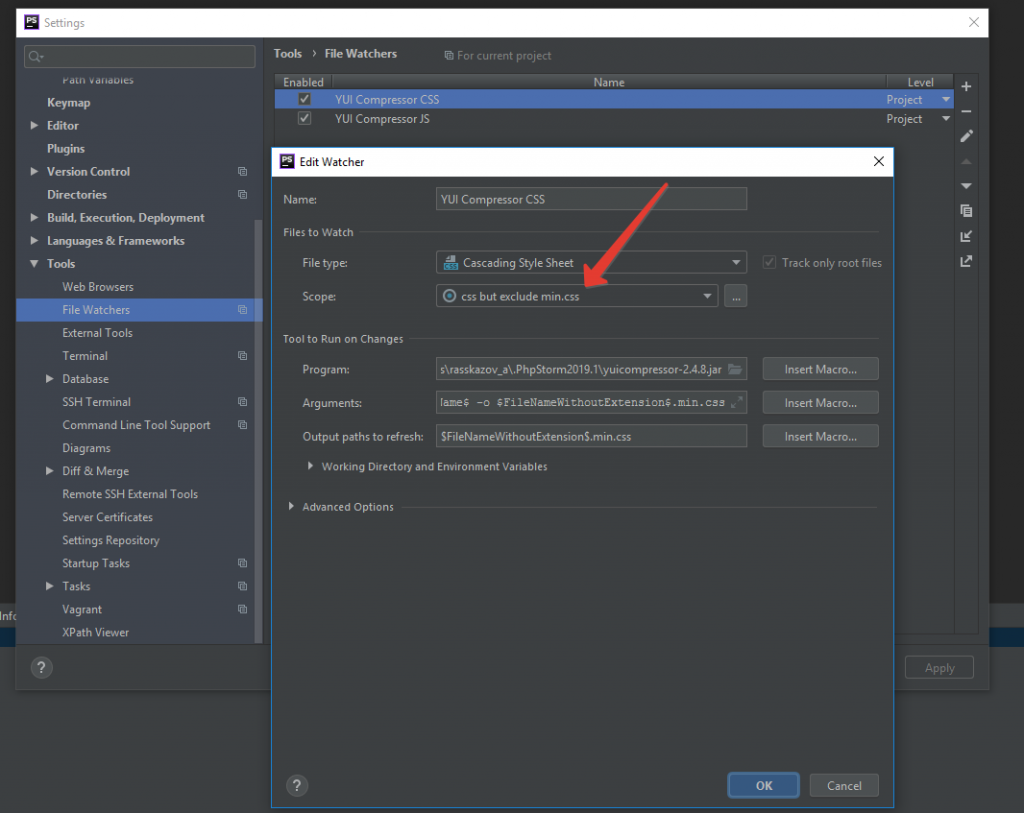Remove selected watcher with minus icon
The image size is (1024, 813).
(x=966, y=112)
